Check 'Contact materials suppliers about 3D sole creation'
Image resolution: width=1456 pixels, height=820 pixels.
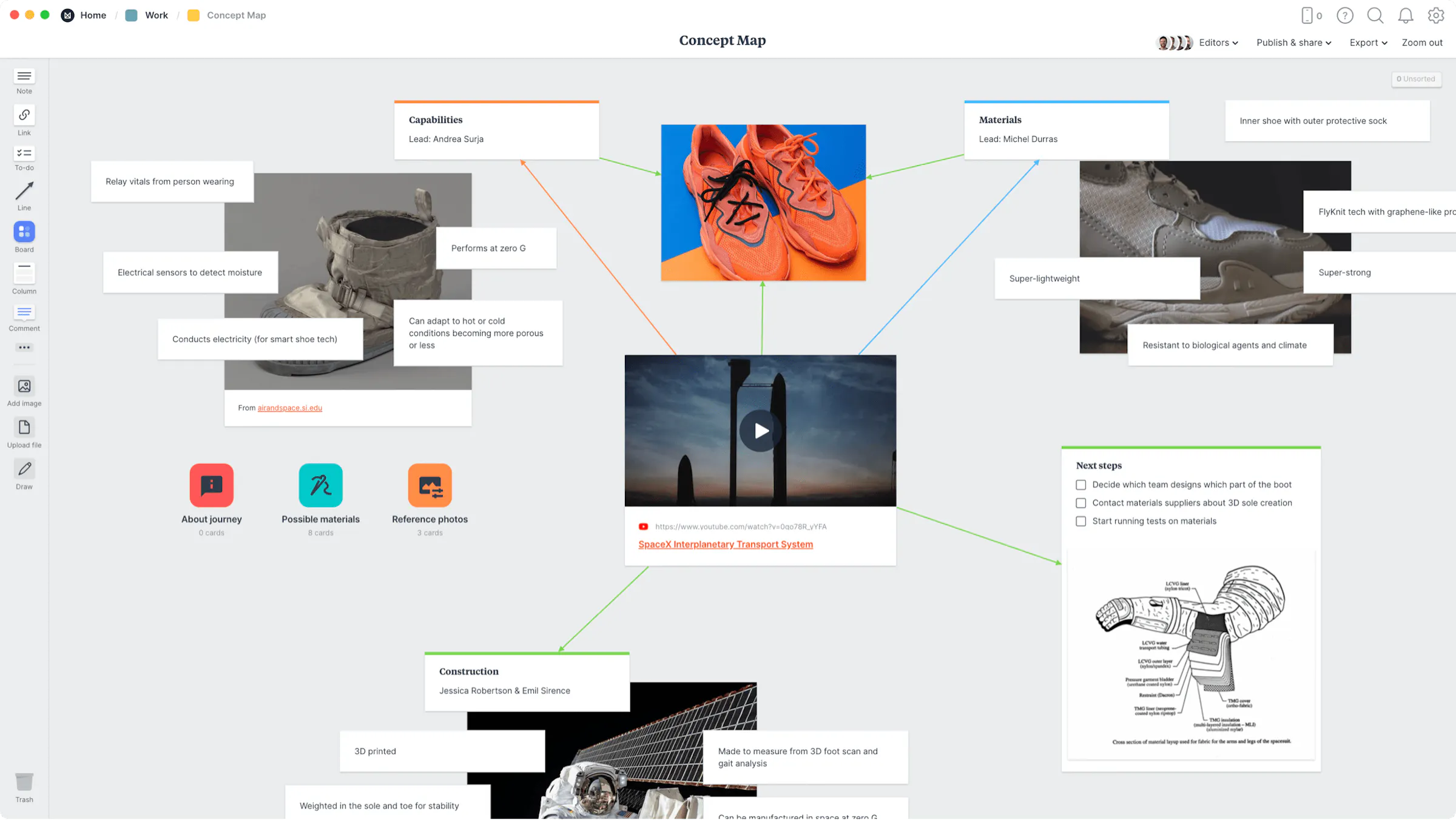[1080, 503]
